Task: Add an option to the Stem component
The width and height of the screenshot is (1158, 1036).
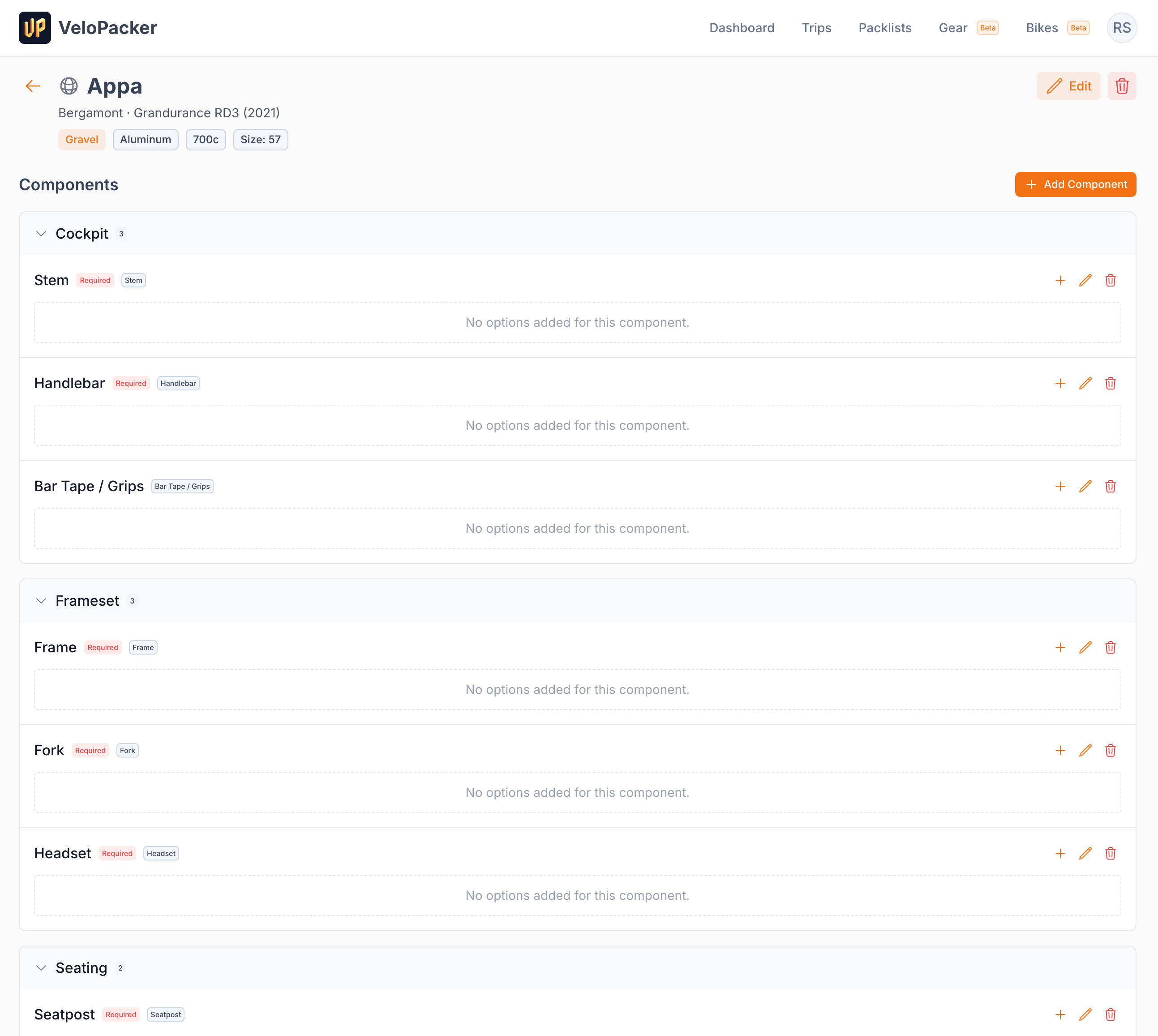Action: [1060, 280]
